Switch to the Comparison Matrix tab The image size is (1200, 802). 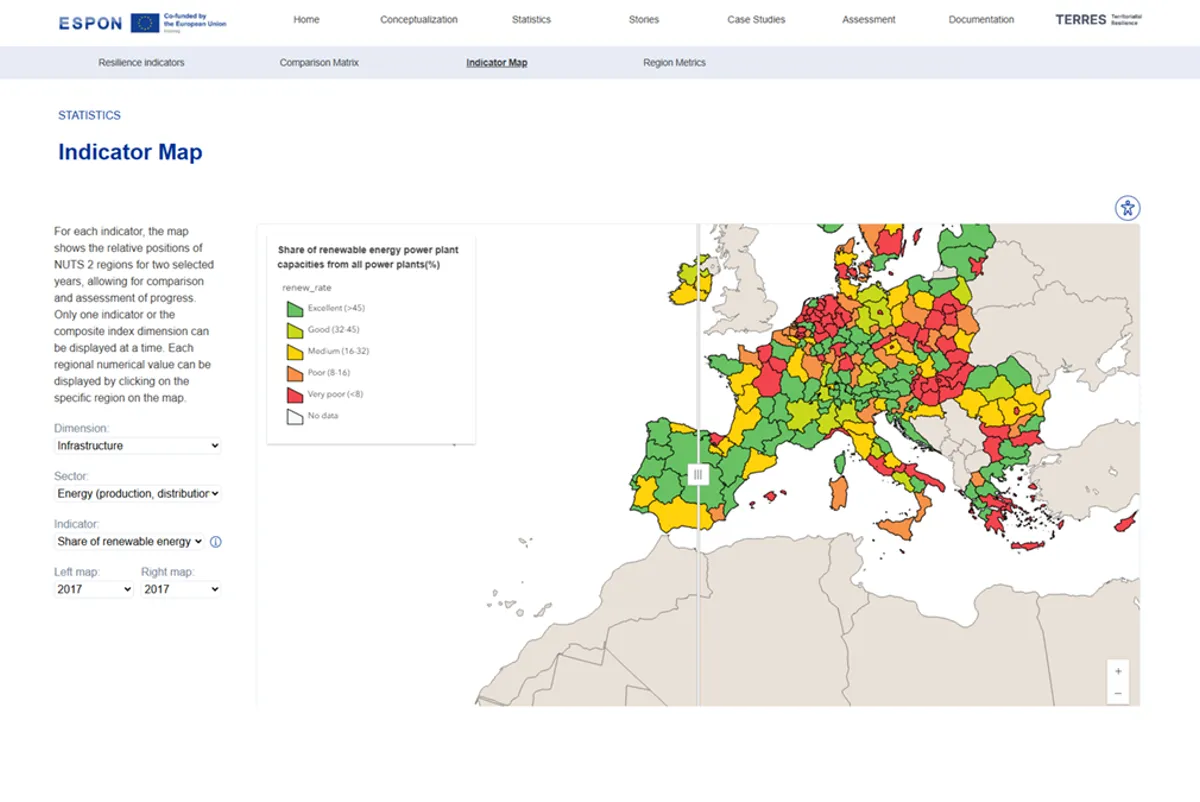[318, 62]
